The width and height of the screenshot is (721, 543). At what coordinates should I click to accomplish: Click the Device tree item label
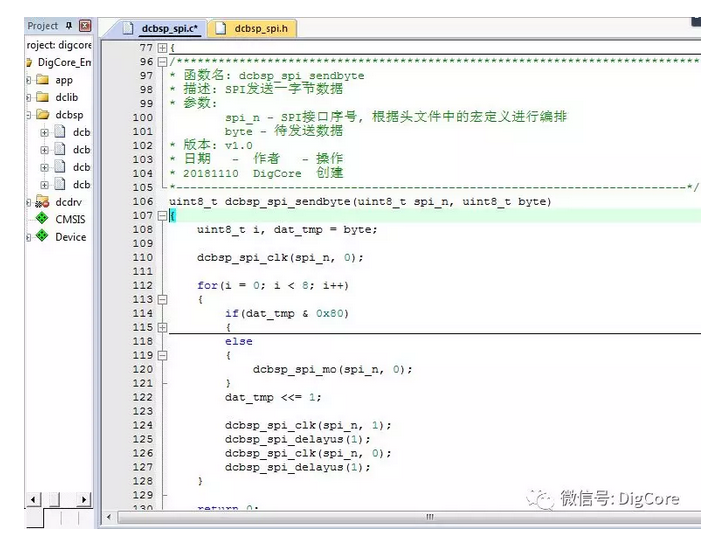[x=71, y=237]
